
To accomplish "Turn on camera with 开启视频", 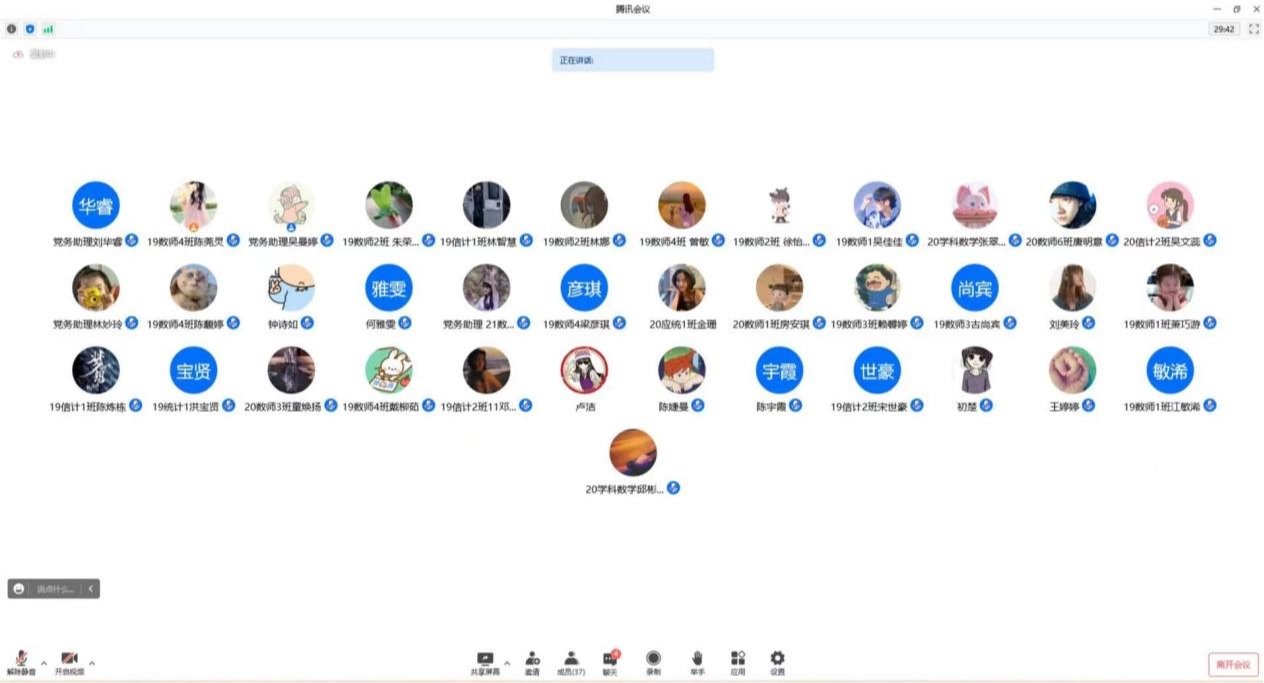I will tap(69, 660).
